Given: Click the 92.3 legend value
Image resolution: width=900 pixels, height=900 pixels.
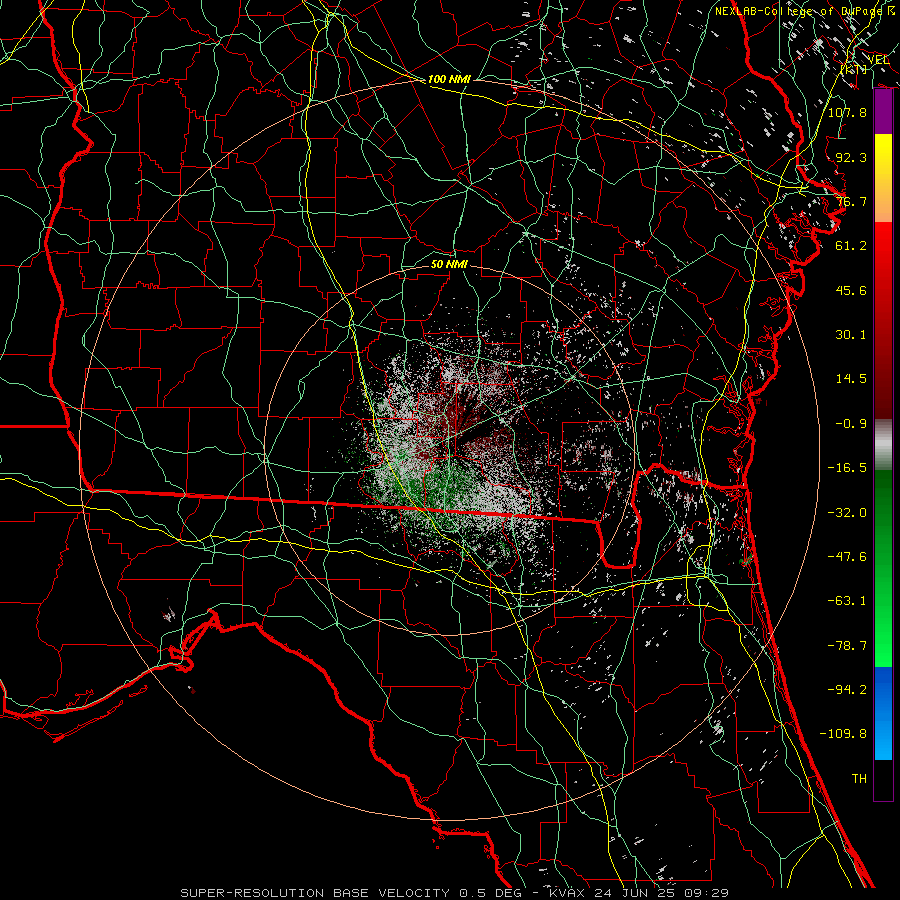Looking at the screenshot, I should point(851,157).
